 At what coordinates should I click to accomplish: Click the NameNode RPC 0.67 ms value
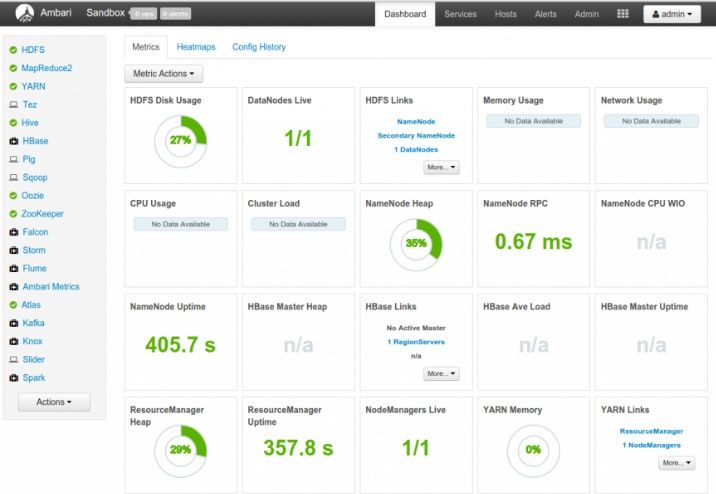coord(533,242)
